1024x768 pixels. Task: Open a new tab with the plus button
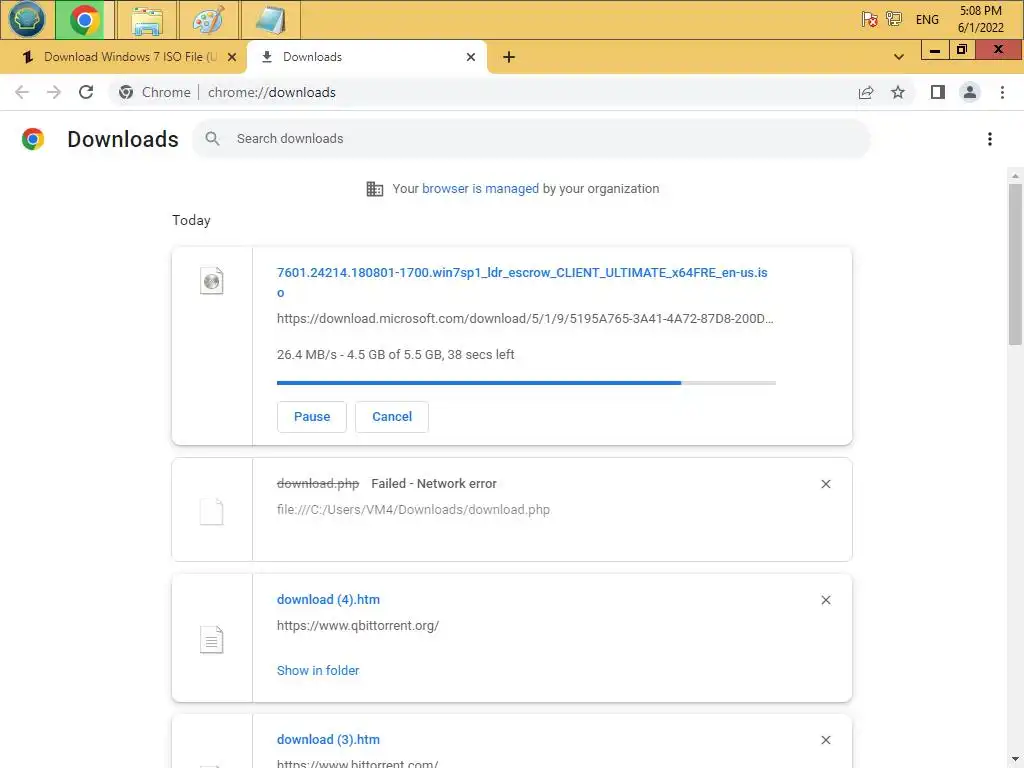coord(509,57)
